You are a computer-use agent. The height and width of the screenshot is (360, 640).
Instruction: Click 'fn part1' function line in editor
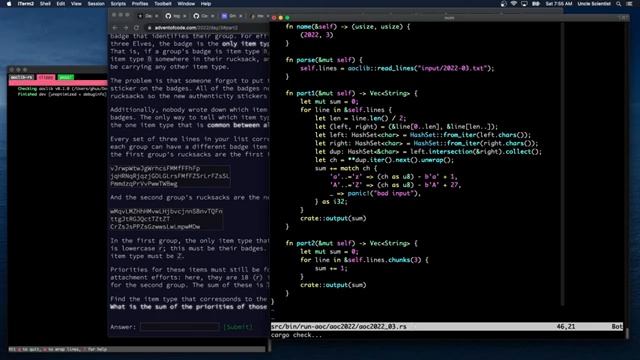351,93
